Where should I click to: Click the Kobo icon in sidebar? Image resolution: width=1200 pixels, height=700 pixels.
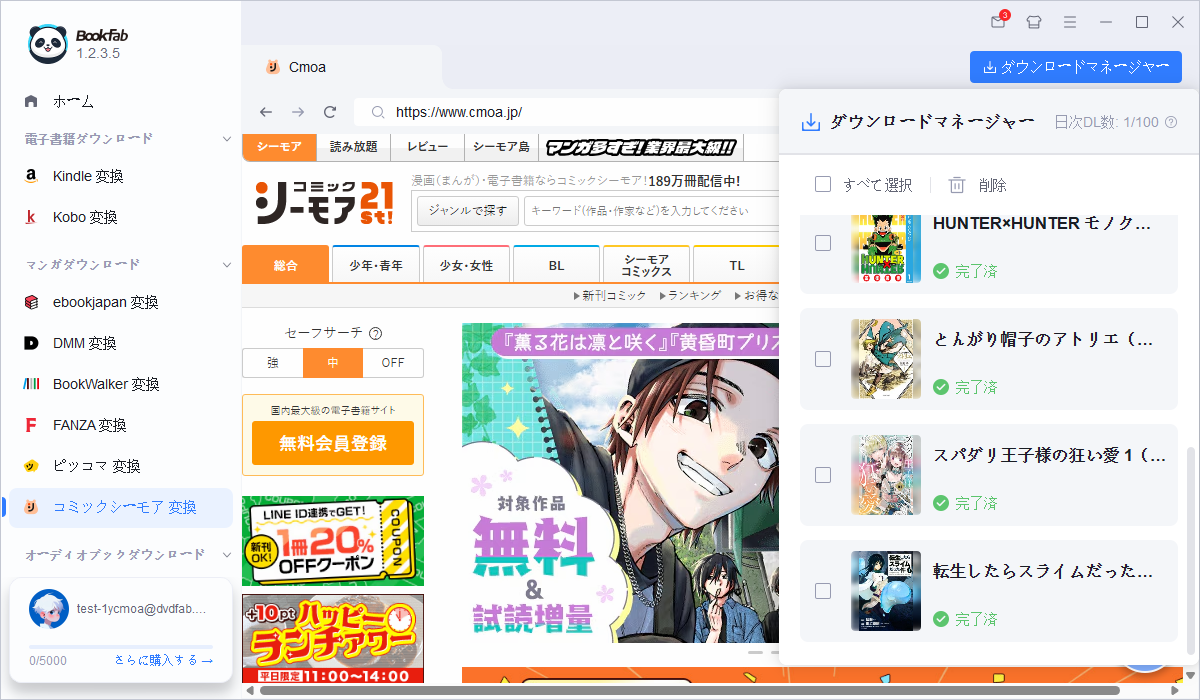tap(31, 217)
